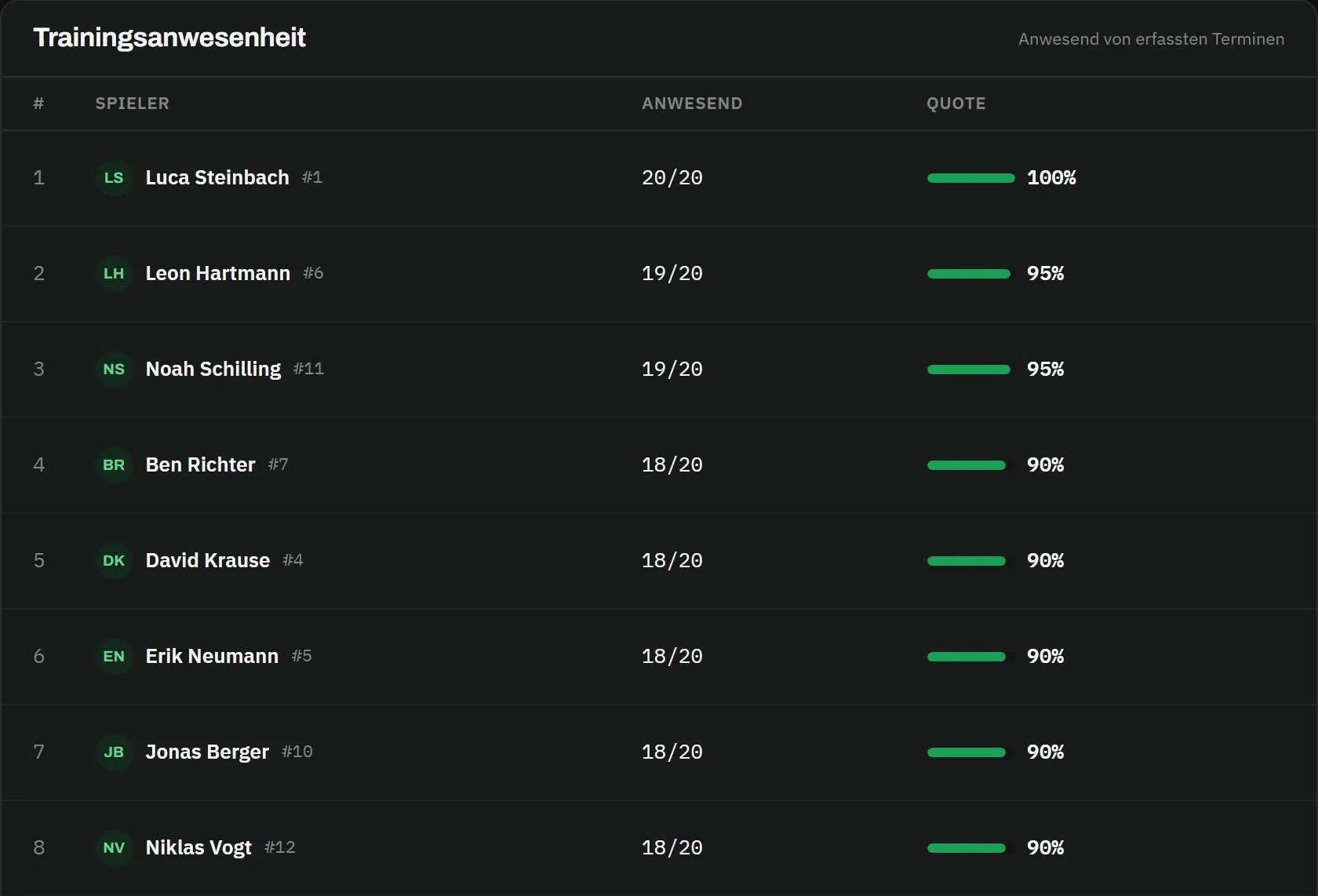Click the Trainingsanwesenheit heading

[x=169, y=38]
